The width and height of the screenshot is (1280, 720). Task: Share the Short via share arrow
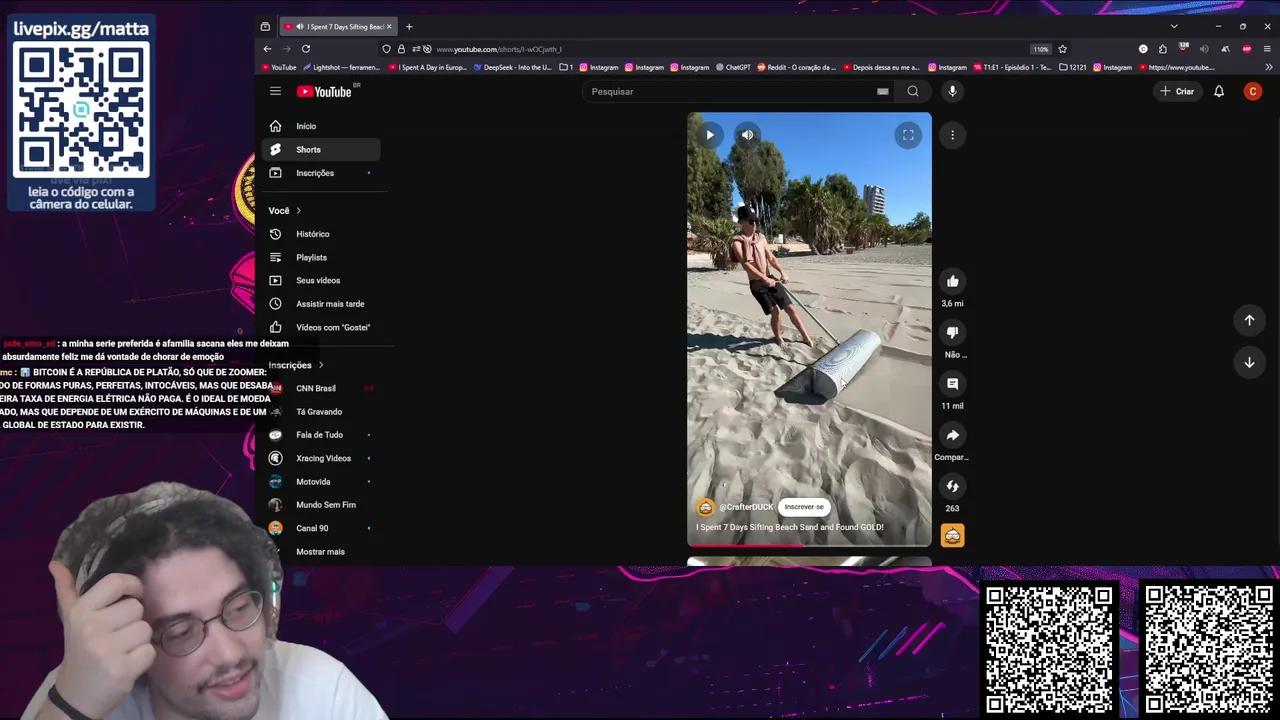click(x=952, y=435)
